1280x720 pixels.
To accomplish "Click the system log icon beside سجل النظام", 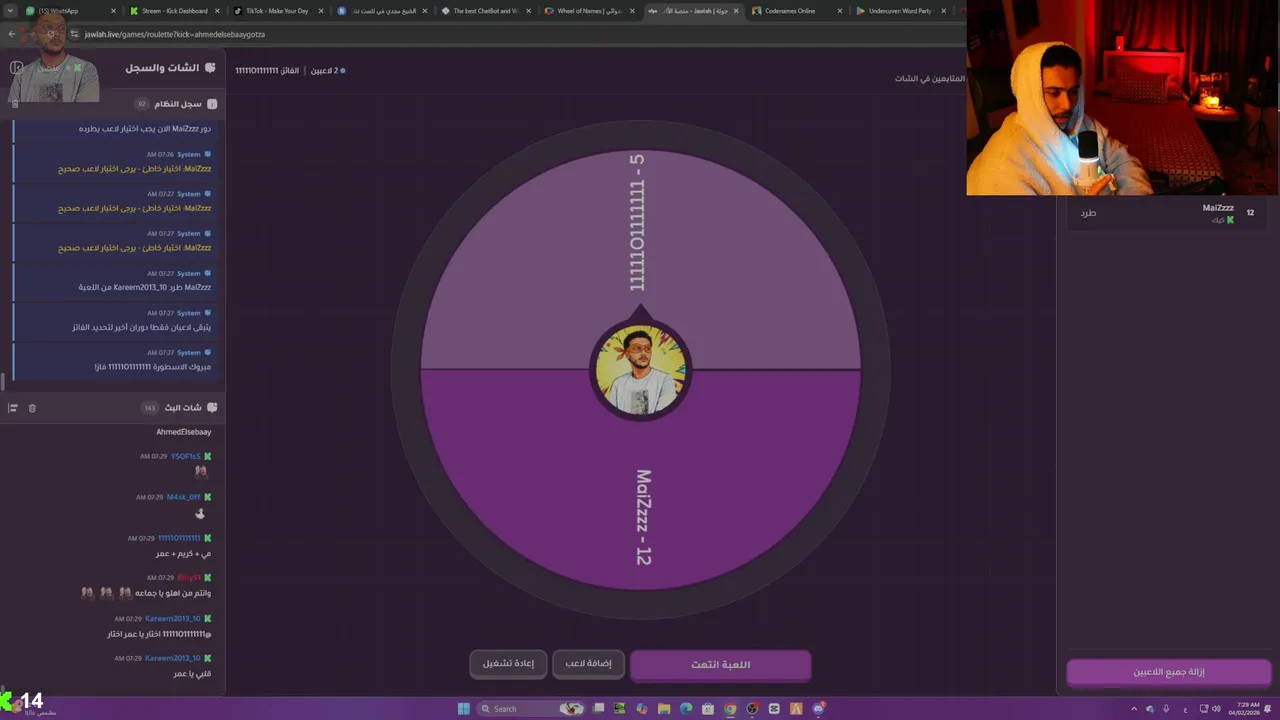I will click(211, 104).
